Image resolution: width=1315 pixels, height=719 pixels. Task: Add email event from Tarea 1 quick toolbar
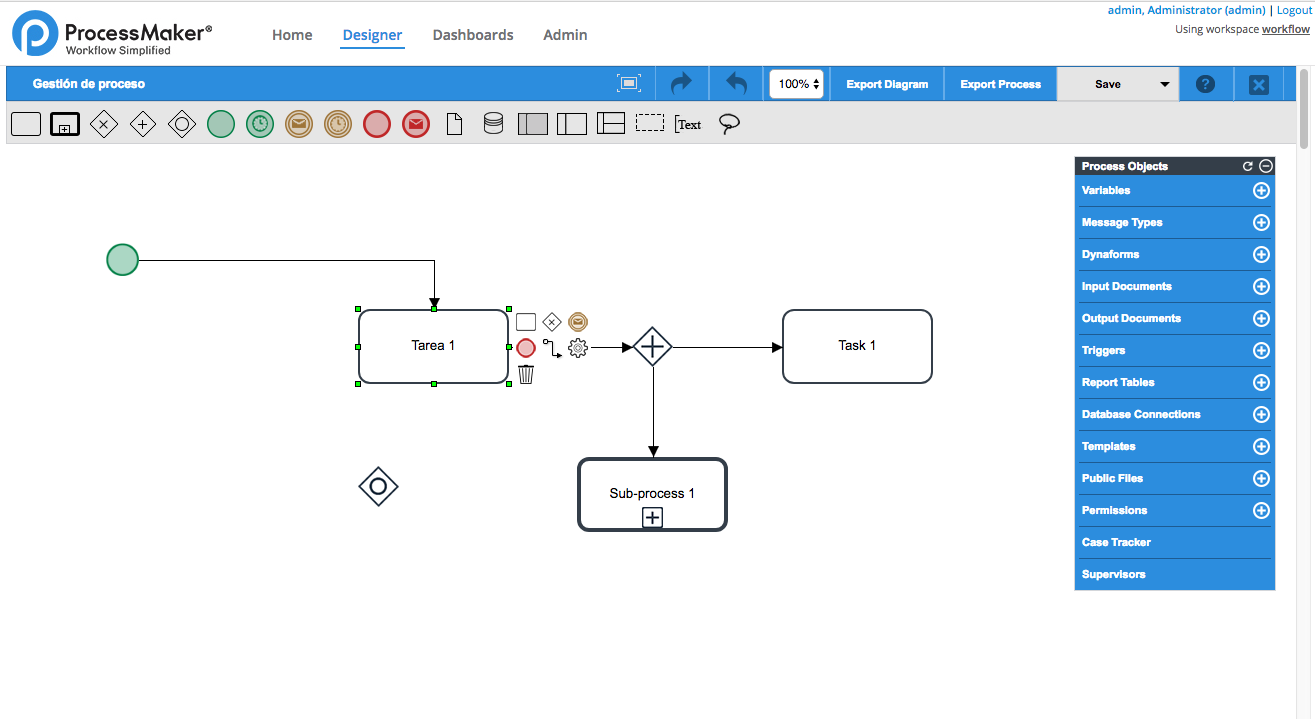coord(578,322)
